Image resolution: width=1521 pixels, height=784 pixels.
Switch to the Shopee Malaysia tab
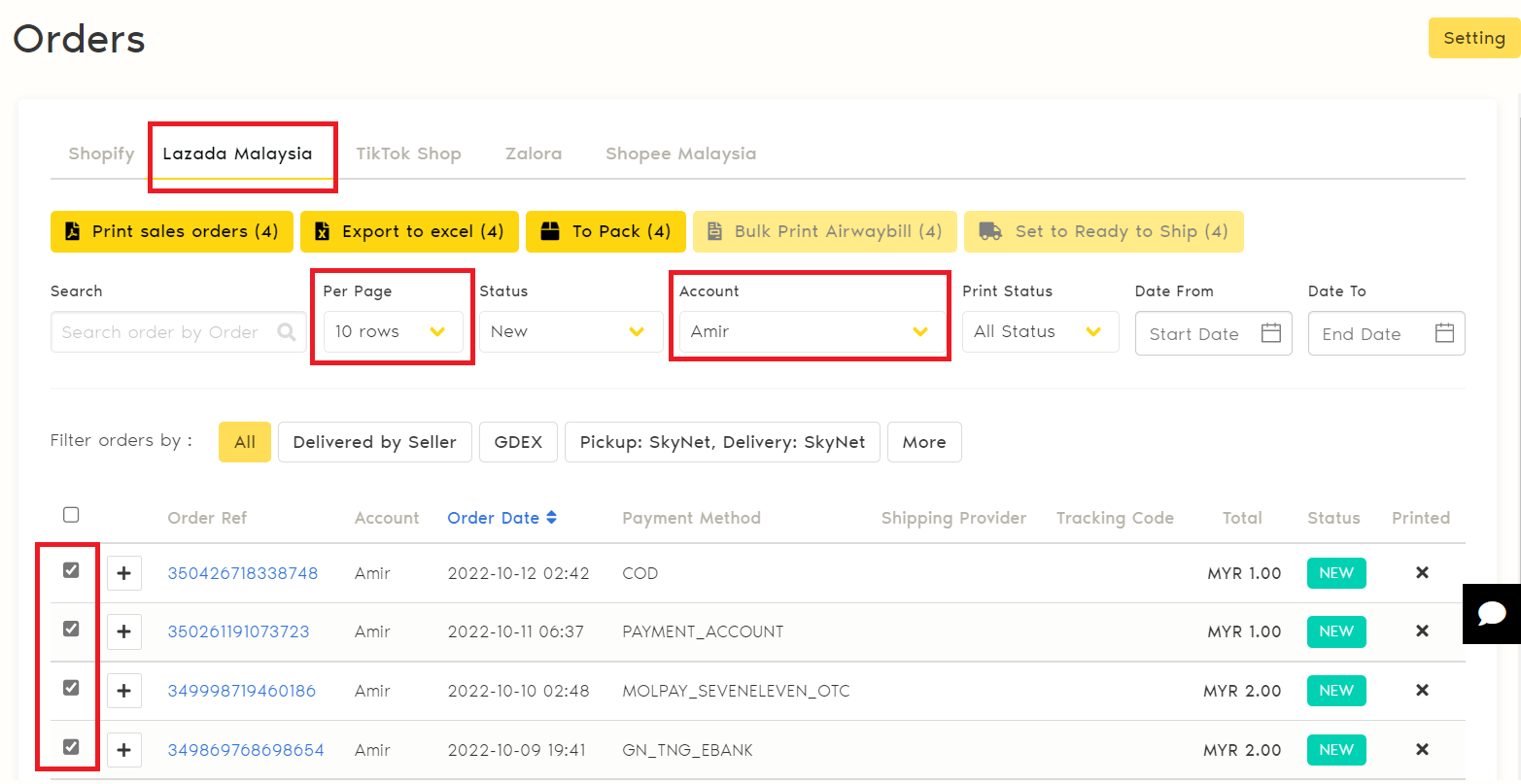[x=680, y=153]
